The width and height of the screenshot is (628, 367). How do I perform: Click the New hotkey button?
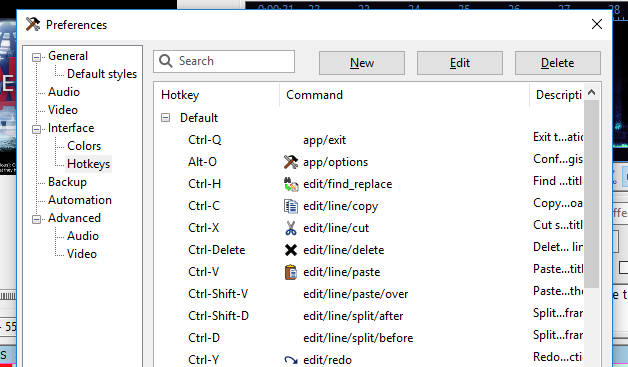coord(362,63)
